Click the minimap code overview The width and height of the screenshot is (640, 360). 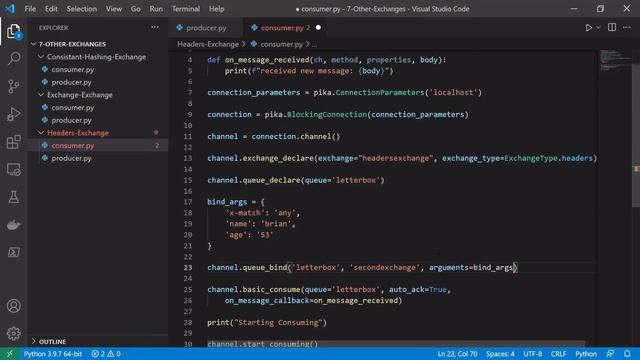(615, 60)
